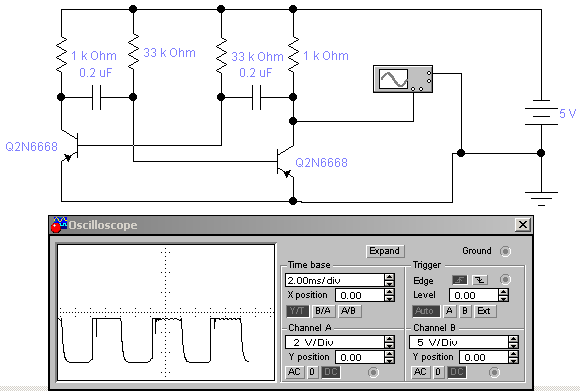Select A/B display mode

coord(349,311)
